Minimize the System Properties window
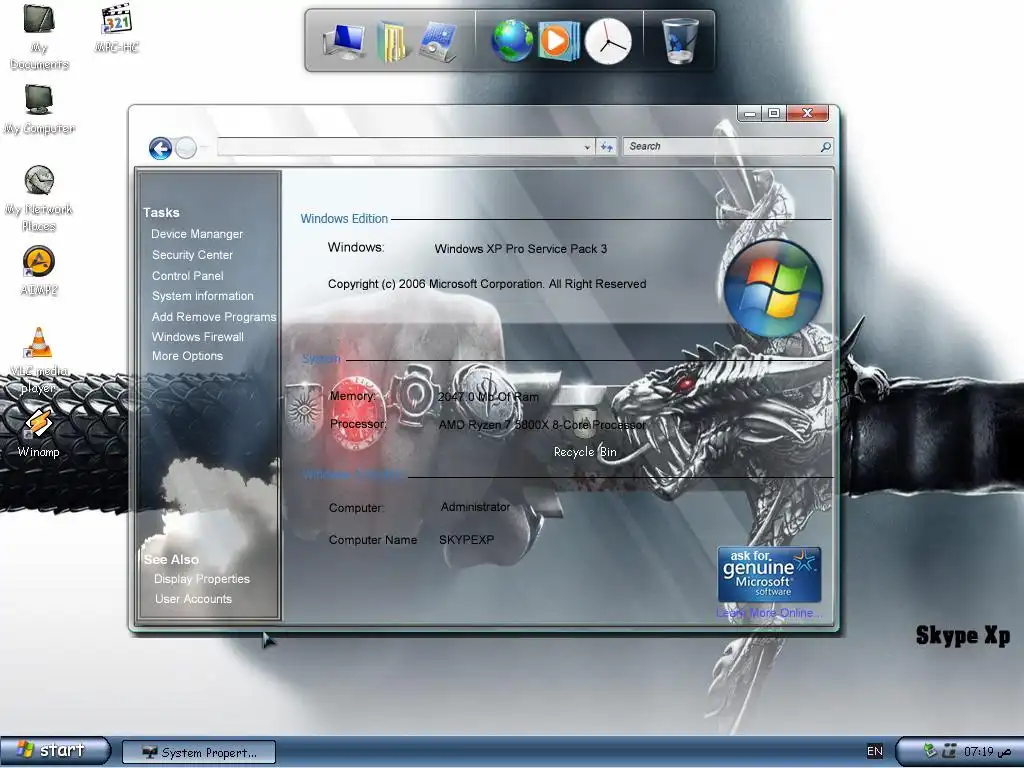This screenshot has width=1024, height=768. click(750, 114)
